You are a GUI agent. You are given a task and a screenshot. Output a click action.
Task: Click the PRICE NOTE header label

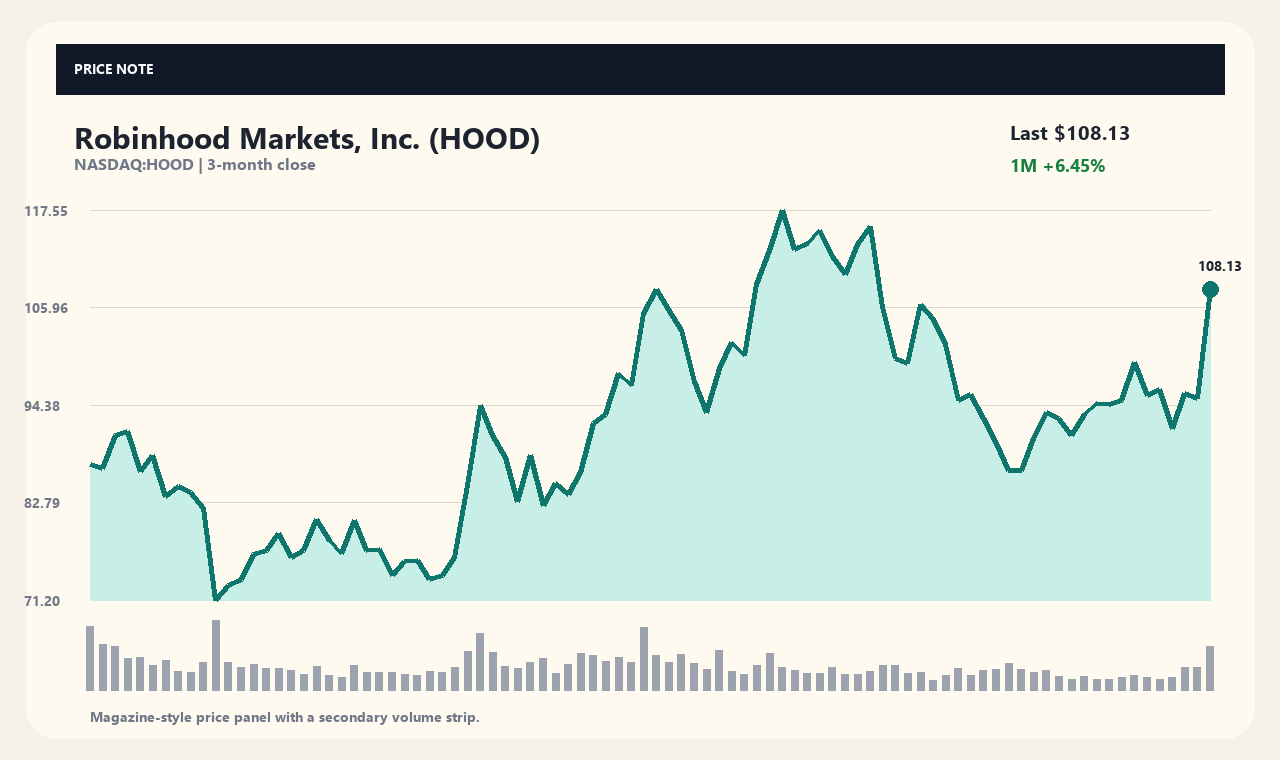click(x=114, y=69)
